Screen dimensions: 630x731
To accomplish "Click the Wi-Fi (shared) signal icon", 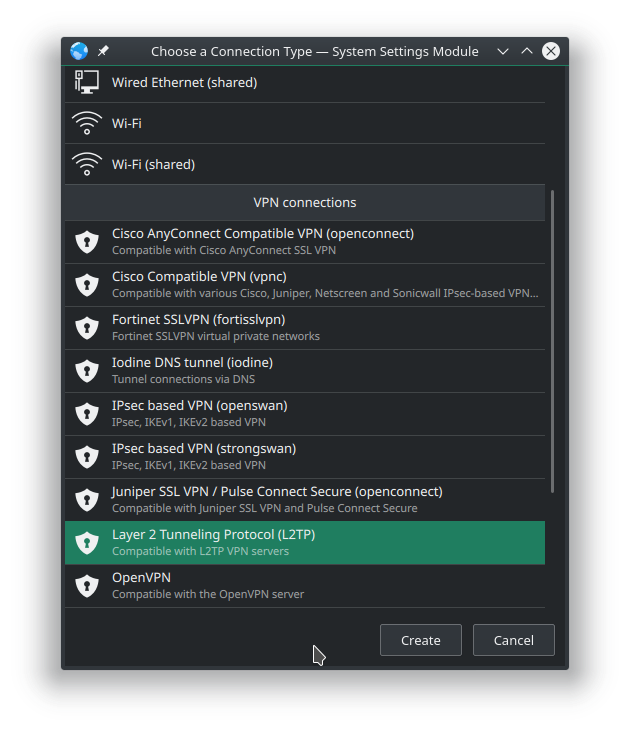I will coord(87,164).
